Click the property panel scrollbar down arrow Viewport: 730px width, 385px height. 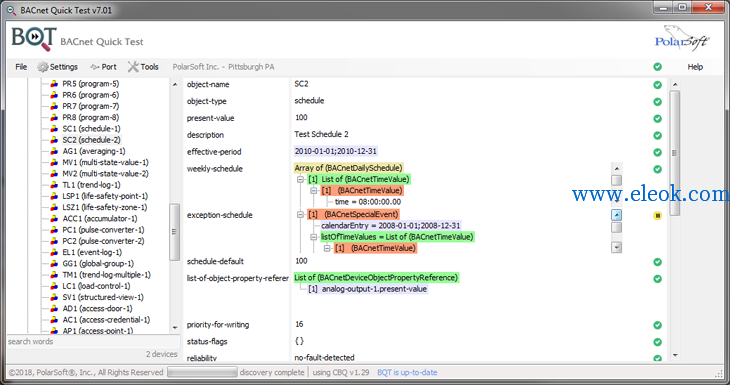[x=675, y=355]
